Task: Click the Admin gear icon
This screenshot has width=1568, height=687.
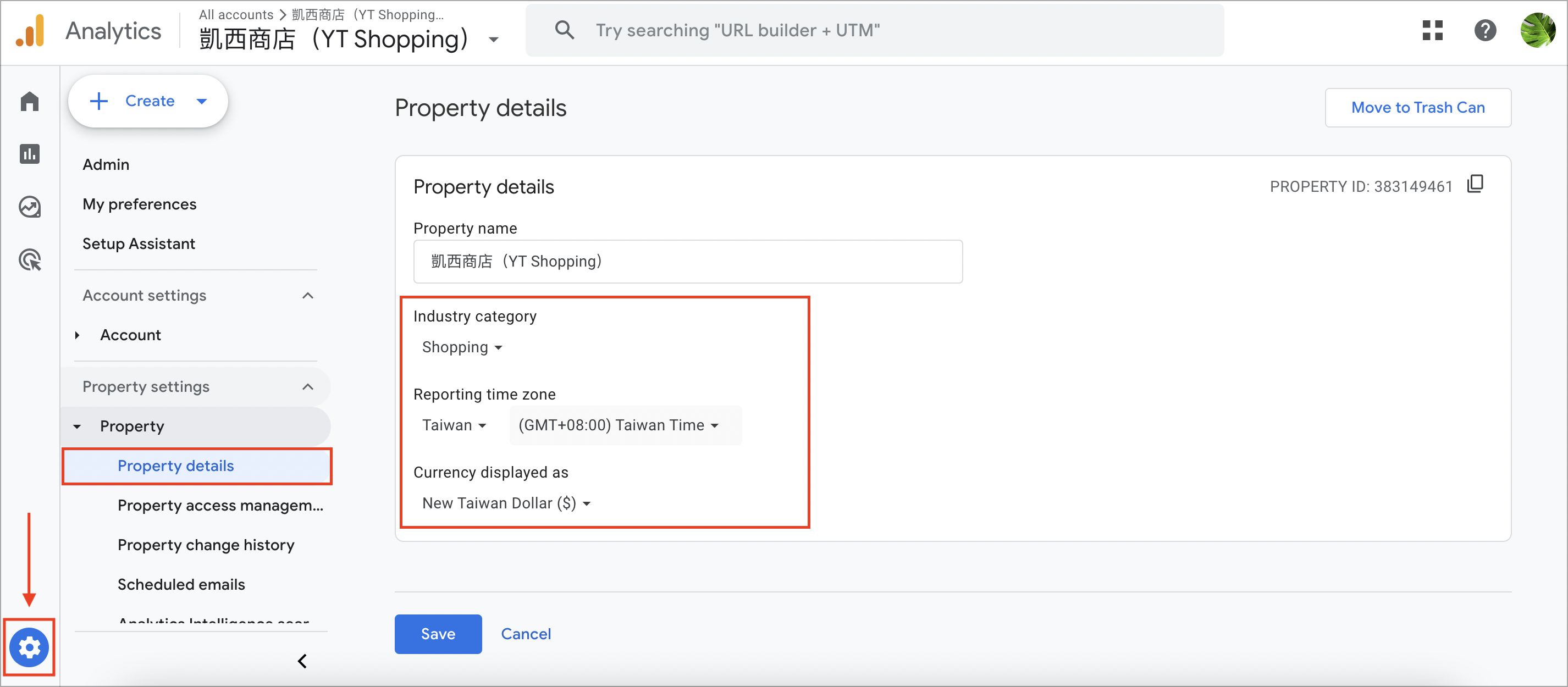Action: (29, 647)
